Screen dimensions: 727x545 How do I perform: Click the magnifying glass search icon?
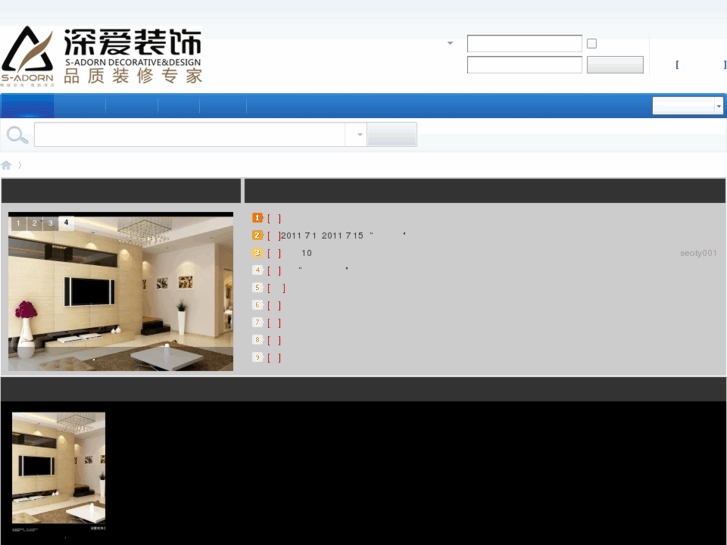point(18,135)
